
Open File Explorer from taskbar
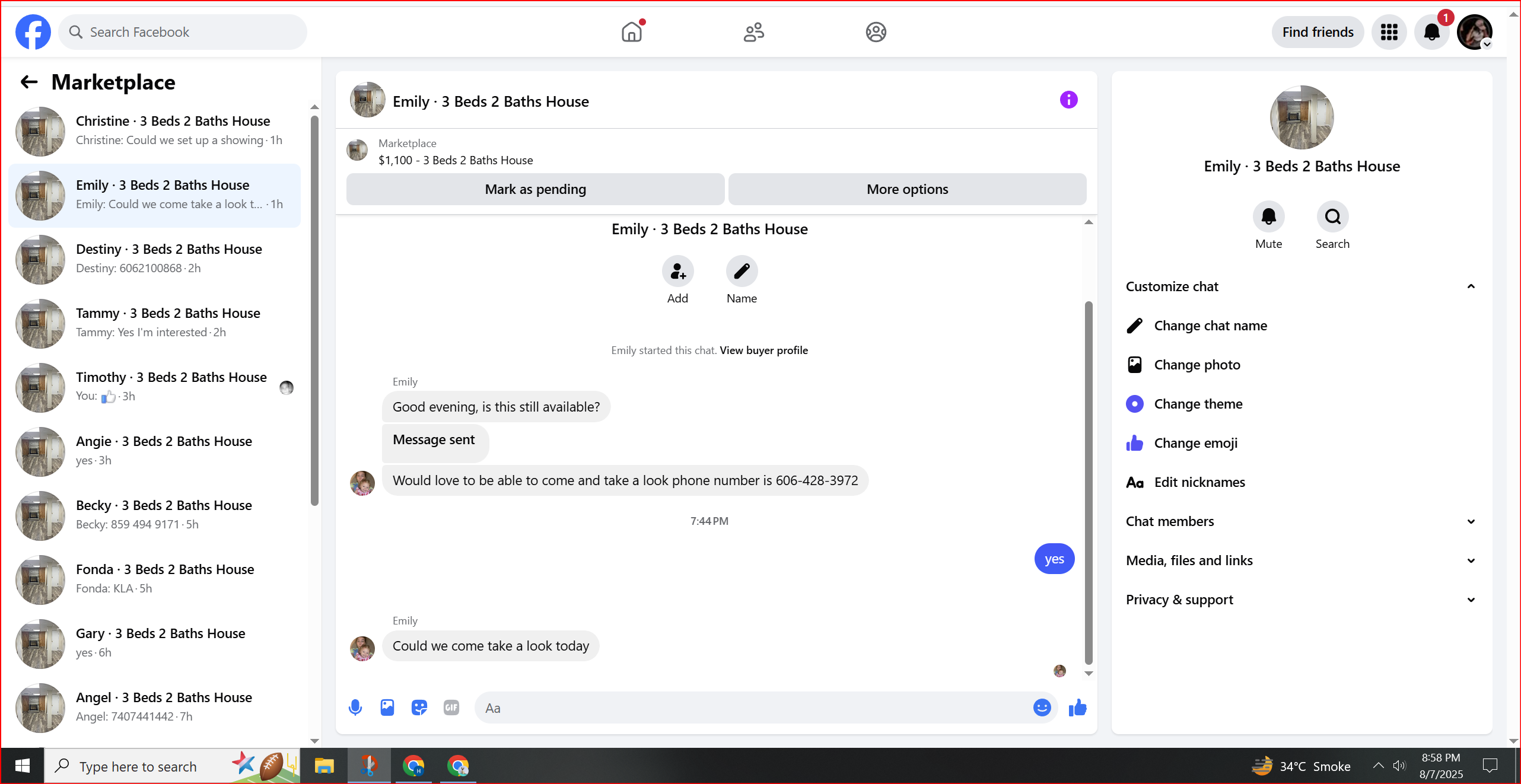coord(324,766)
